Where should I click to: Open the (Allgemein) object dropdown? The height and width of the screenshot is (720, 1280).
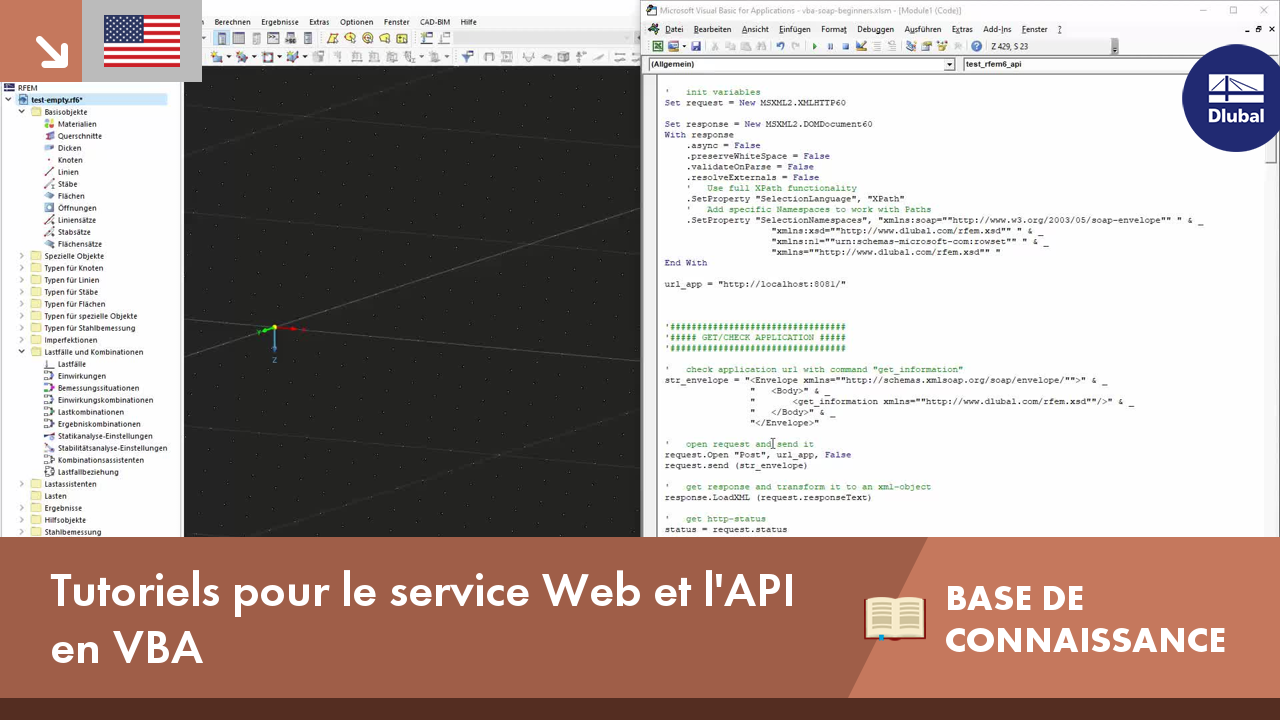pyautogui.click(x=948, y=64)
